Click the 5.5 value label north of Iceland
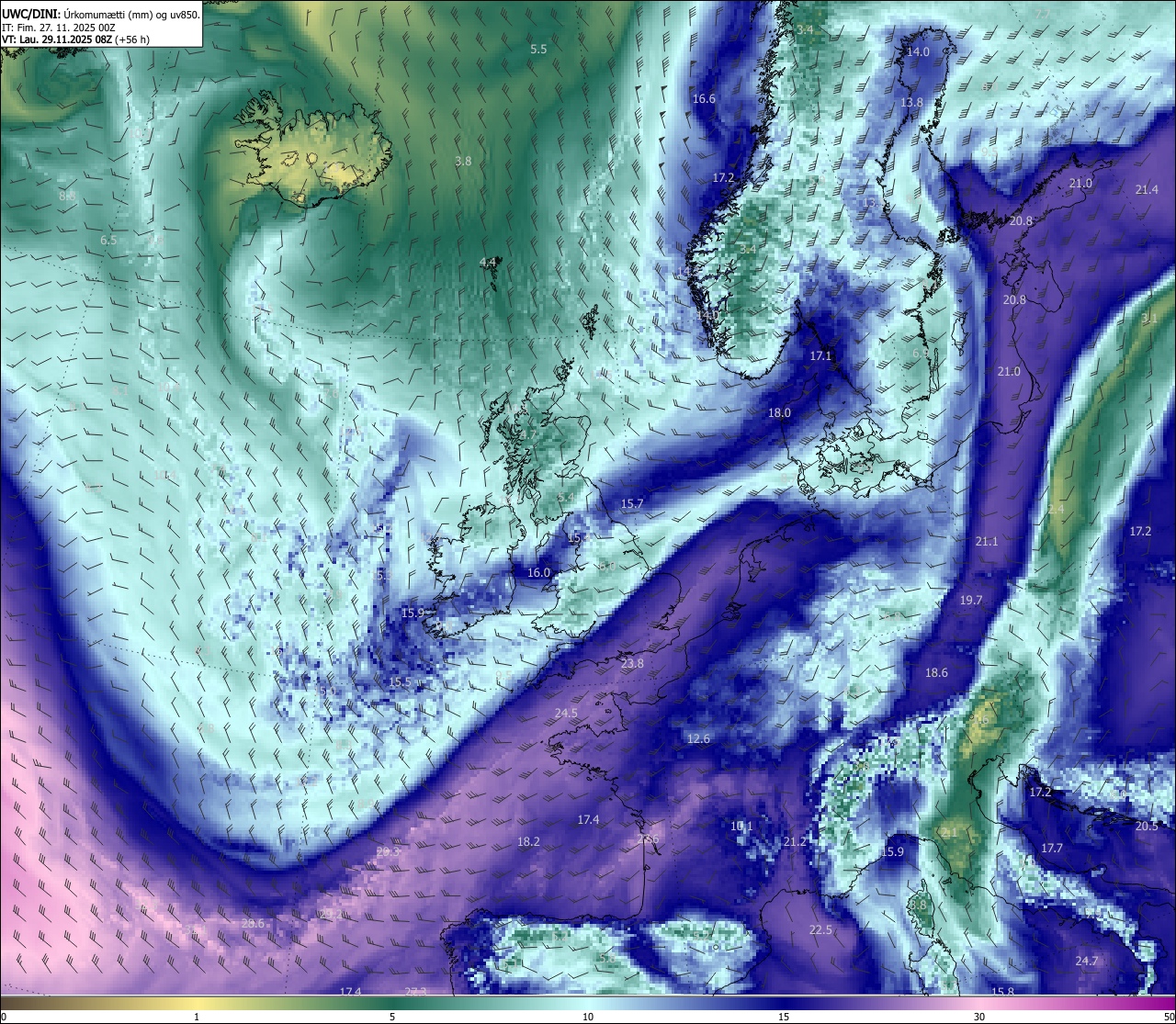This screenshot has height=1024, width=1176. tap(538, 50)
